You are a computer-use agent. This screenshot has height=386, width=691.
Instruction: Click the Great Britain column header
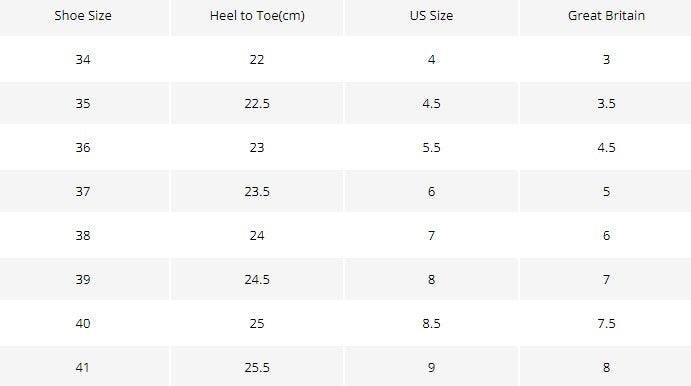(x=606, y=16)
